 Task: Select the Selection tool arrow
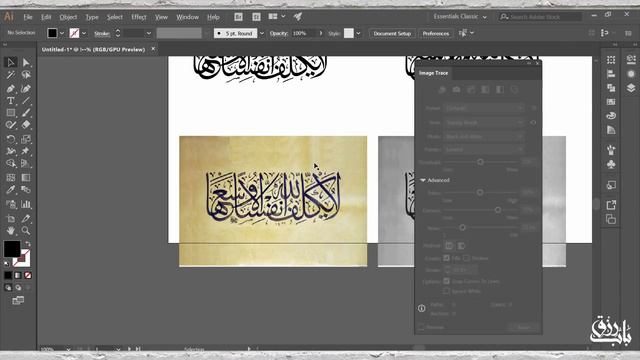(11, 62)
